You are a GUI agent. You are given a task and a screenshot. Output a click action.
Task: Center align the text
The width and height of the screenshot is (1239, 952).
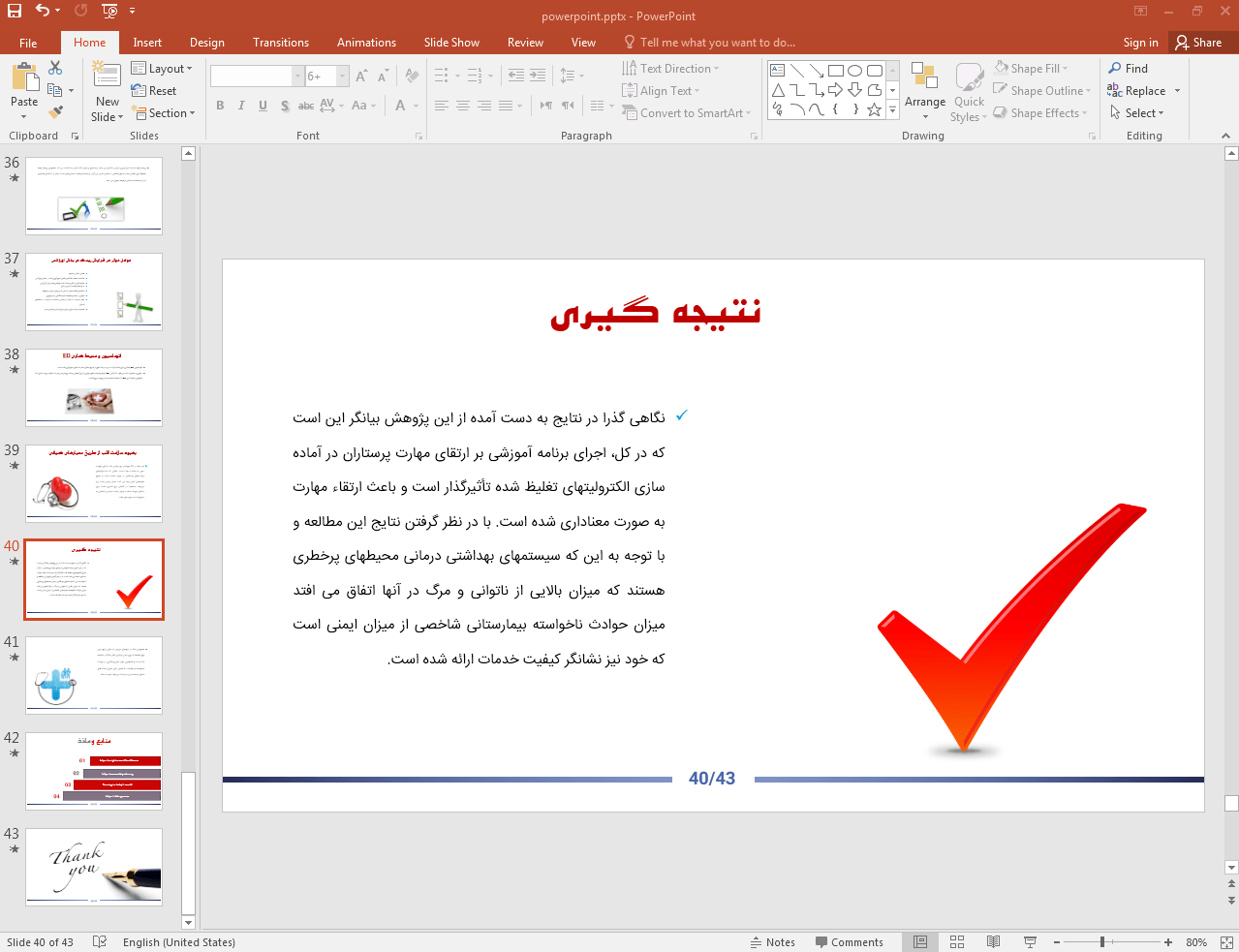pos(463,106)
